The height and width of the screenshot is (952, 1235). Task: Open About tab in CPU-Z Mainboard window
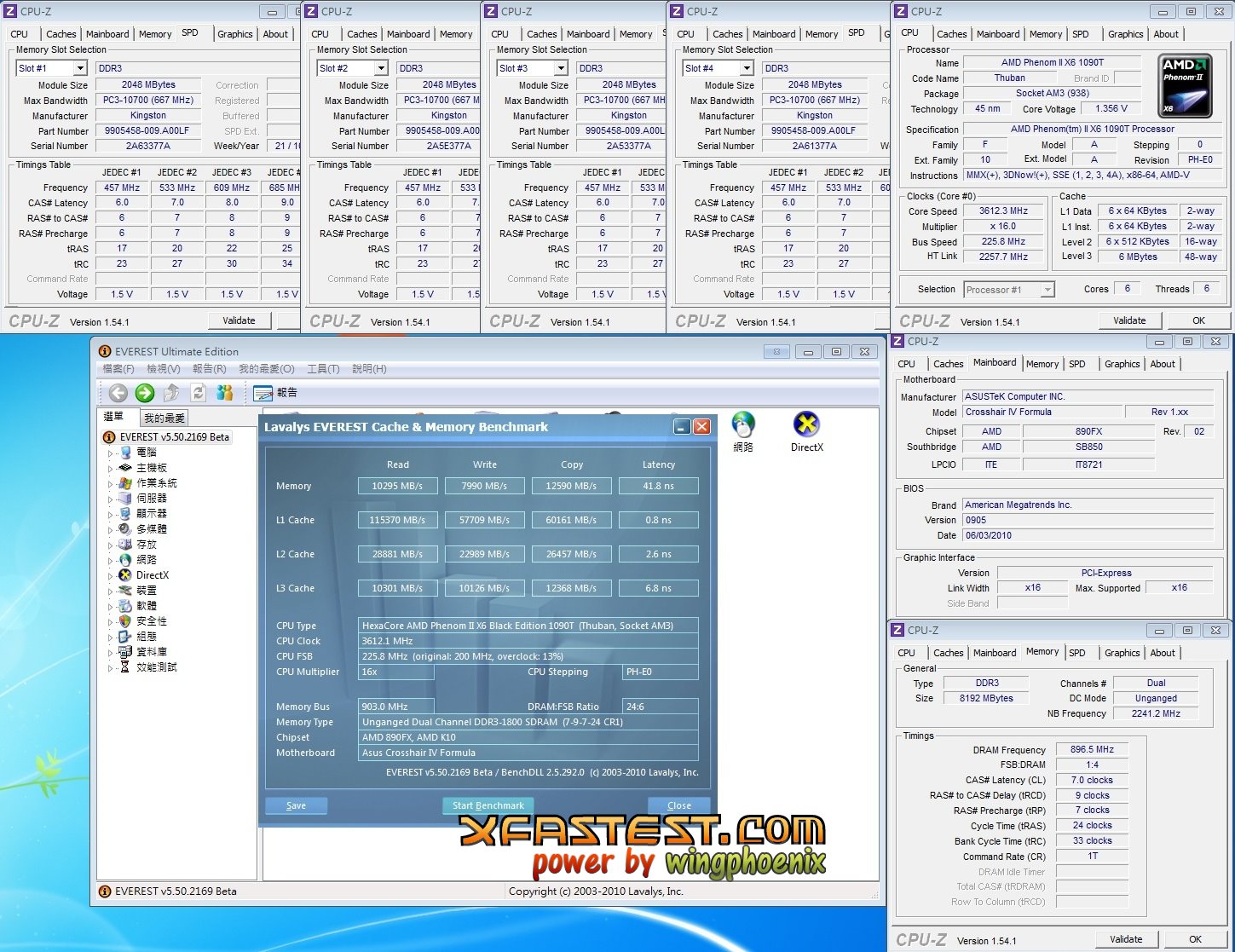(x=1163, y=364)
